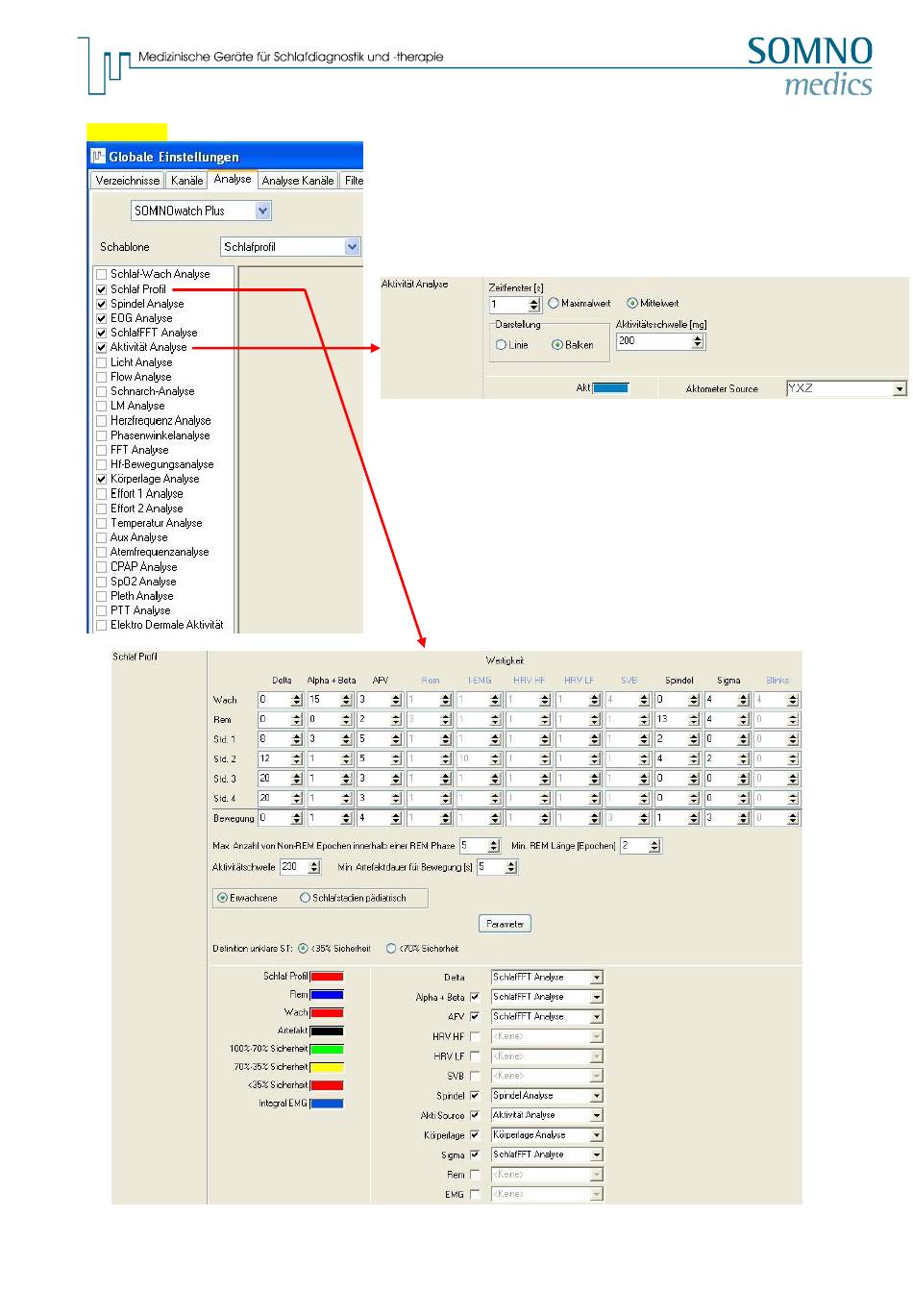Enable the Rem source checkbox
Viewport: 913px width, 1316px height.
pos(475,1175)
